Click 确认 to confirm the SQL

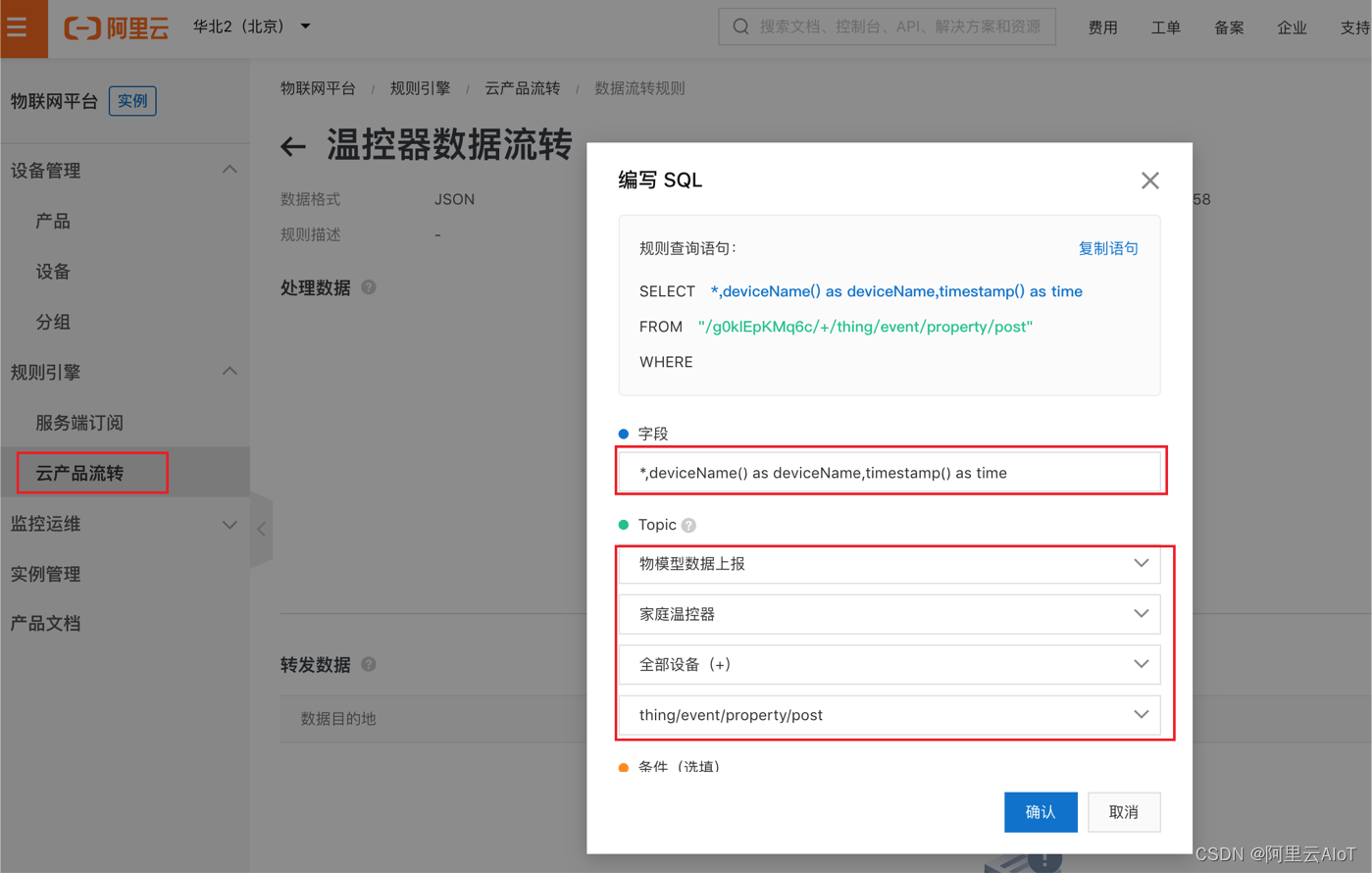(1041, 812)
